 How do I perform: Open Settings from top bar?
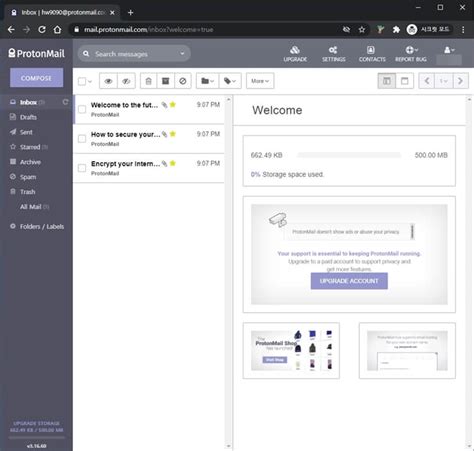333,54
